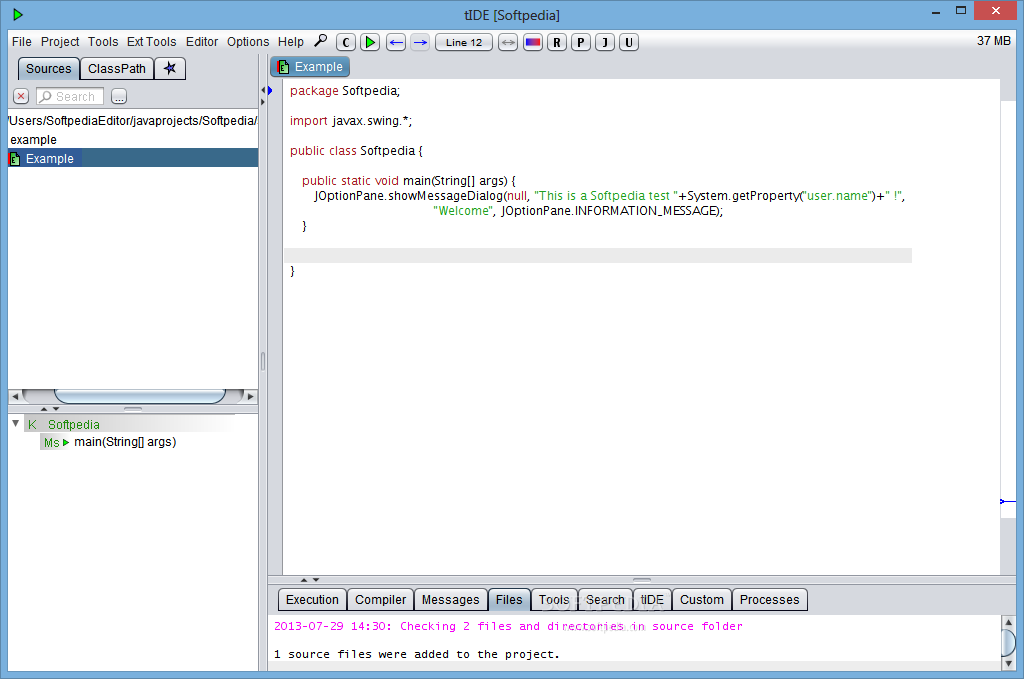Click the K class icon in outline
Screen dimensions: 1024x679
click(x=32, y=424)
